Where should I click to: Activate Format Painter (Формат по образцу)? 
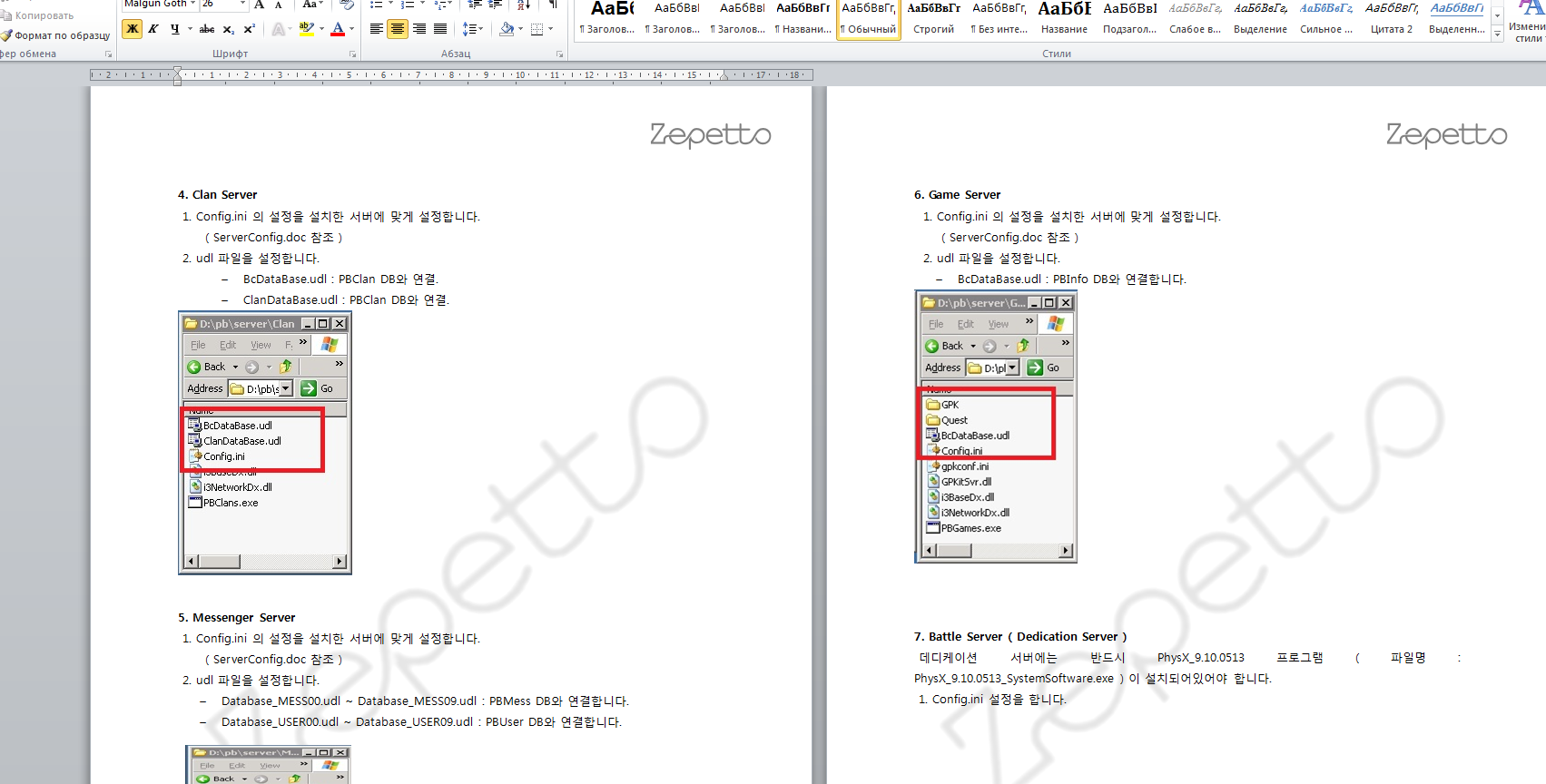click(x=56, y=35)
